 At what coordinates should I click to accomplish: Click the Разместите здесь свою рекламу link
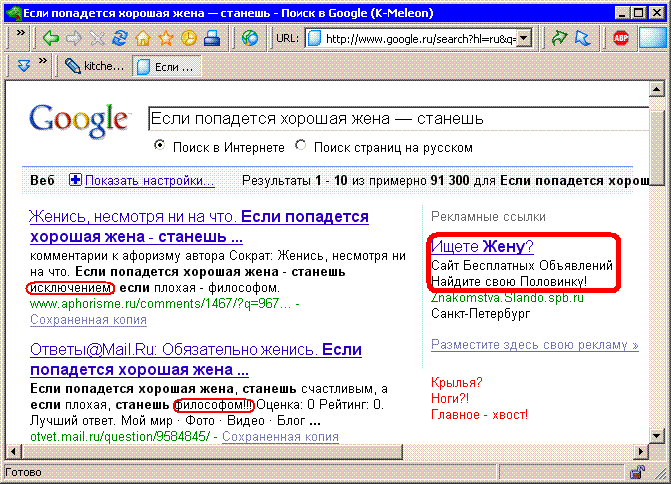tap(535, 344)
